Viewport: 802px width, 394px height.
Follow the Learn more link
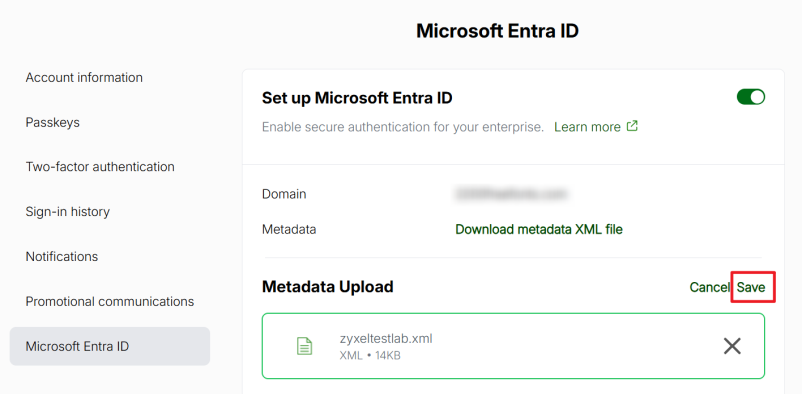point(587,126)
